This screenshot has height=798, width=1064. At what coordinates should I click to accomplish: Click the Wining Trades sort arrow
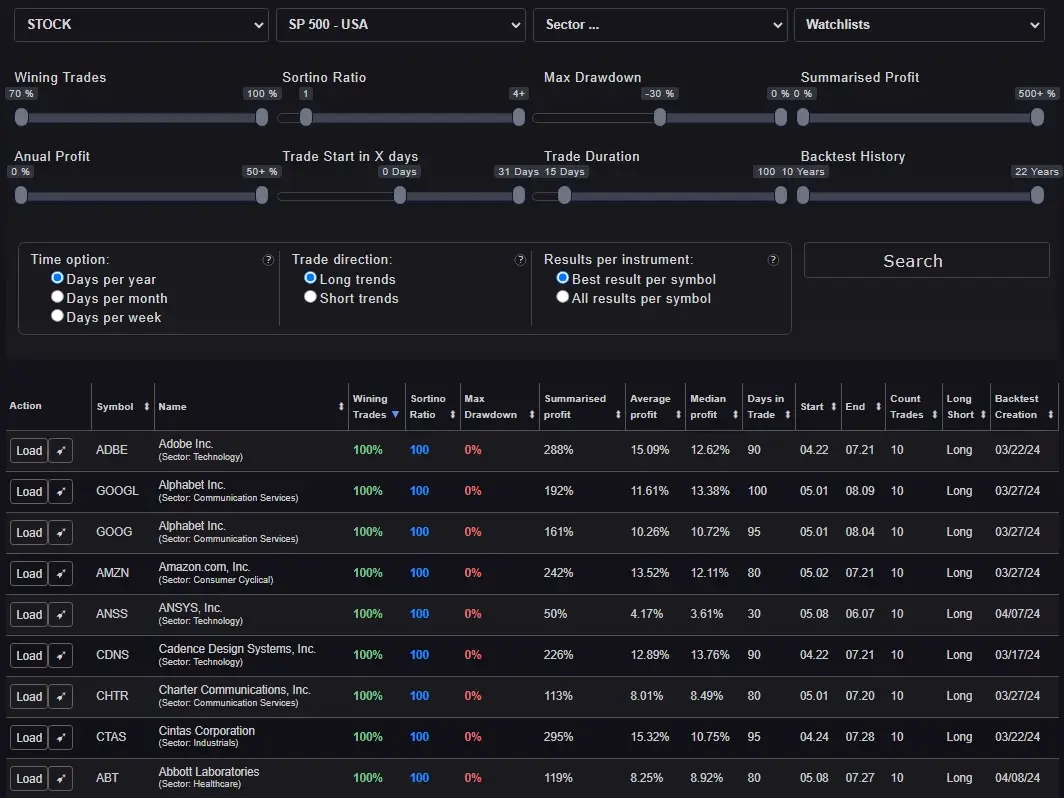pos(395,414)
